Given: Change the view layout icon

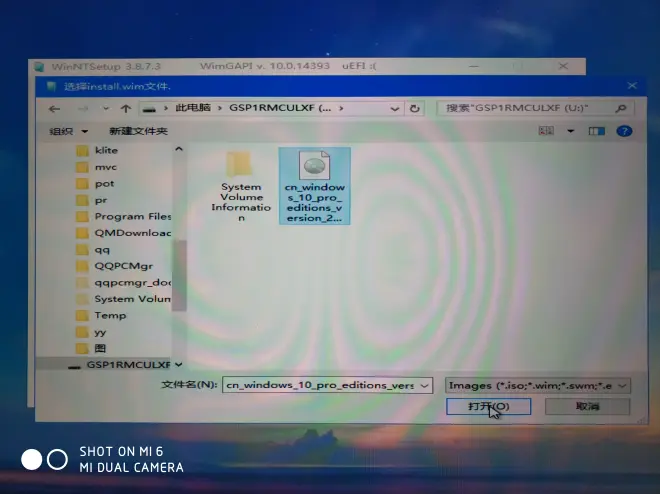Looking at the screenshot, I should pos(546,131).
